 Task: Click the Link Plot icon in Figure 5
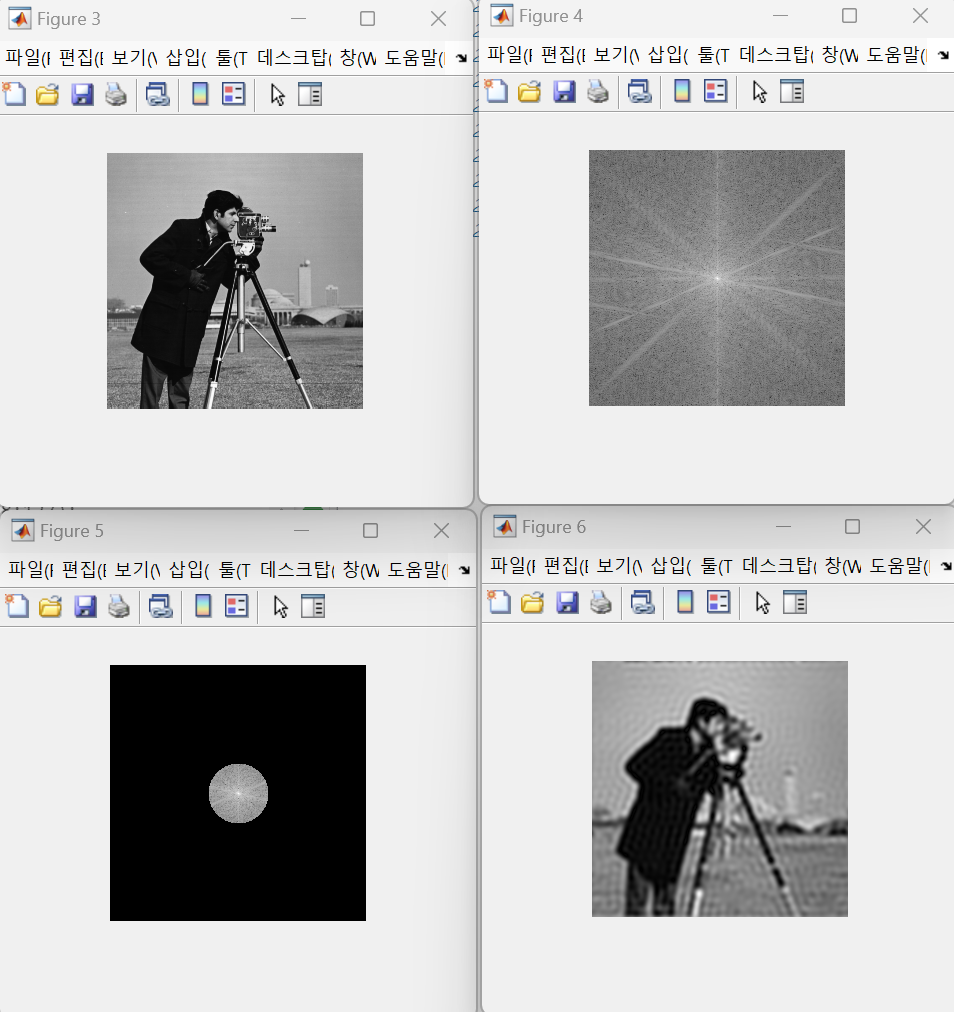click(161, 606)
